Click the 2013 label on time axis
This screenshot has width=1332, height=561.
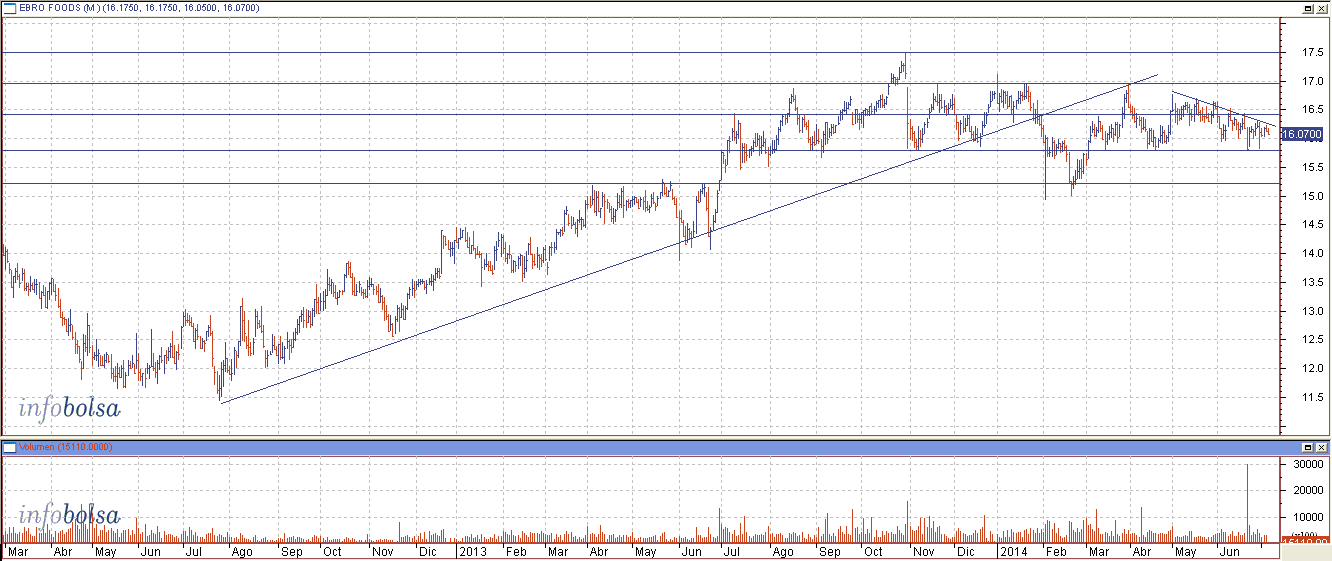pos(471,551)
